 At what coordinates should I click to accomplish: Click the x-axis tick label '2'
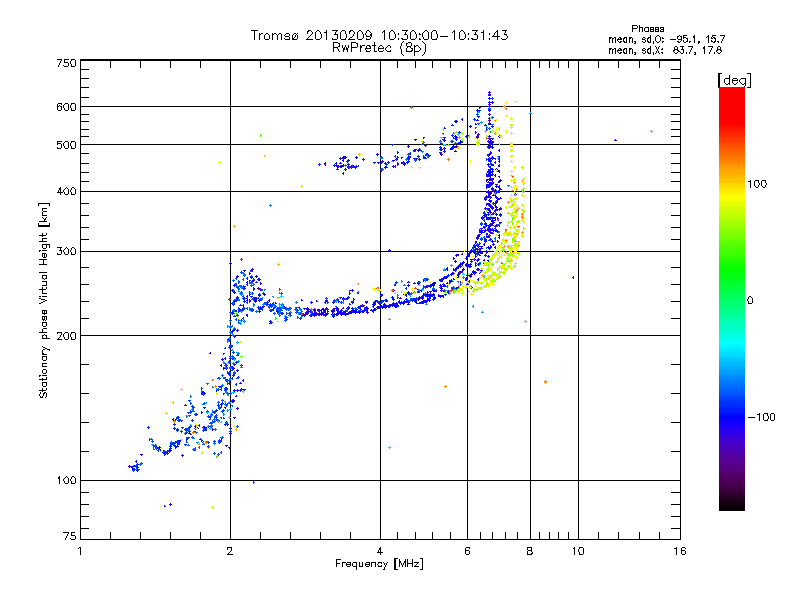point(230,551)
